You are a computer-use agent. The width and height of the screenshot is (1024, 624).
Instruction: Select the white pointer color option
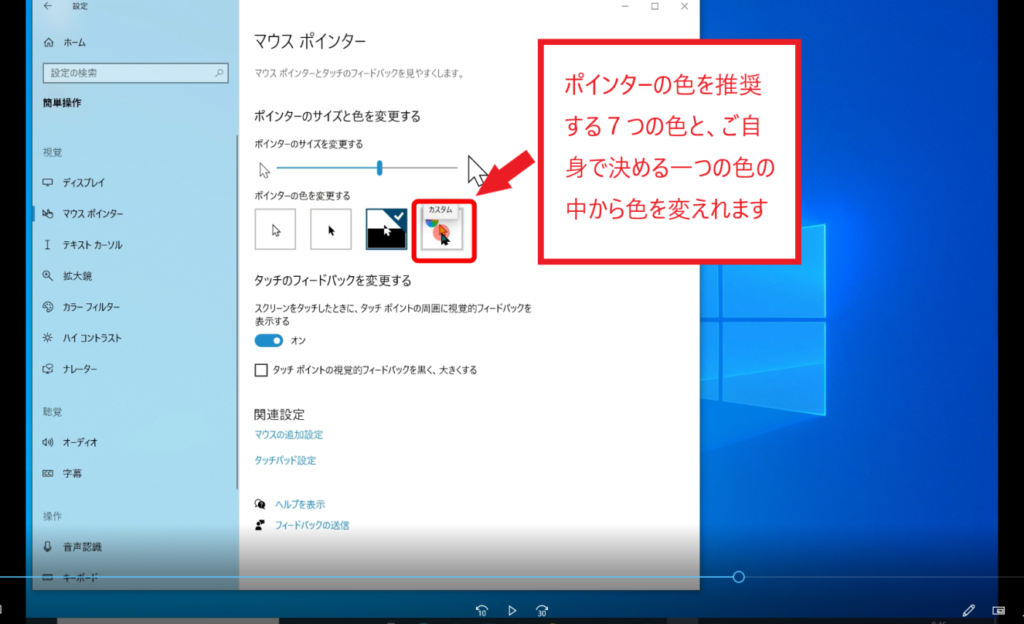(x=276, y=229)
